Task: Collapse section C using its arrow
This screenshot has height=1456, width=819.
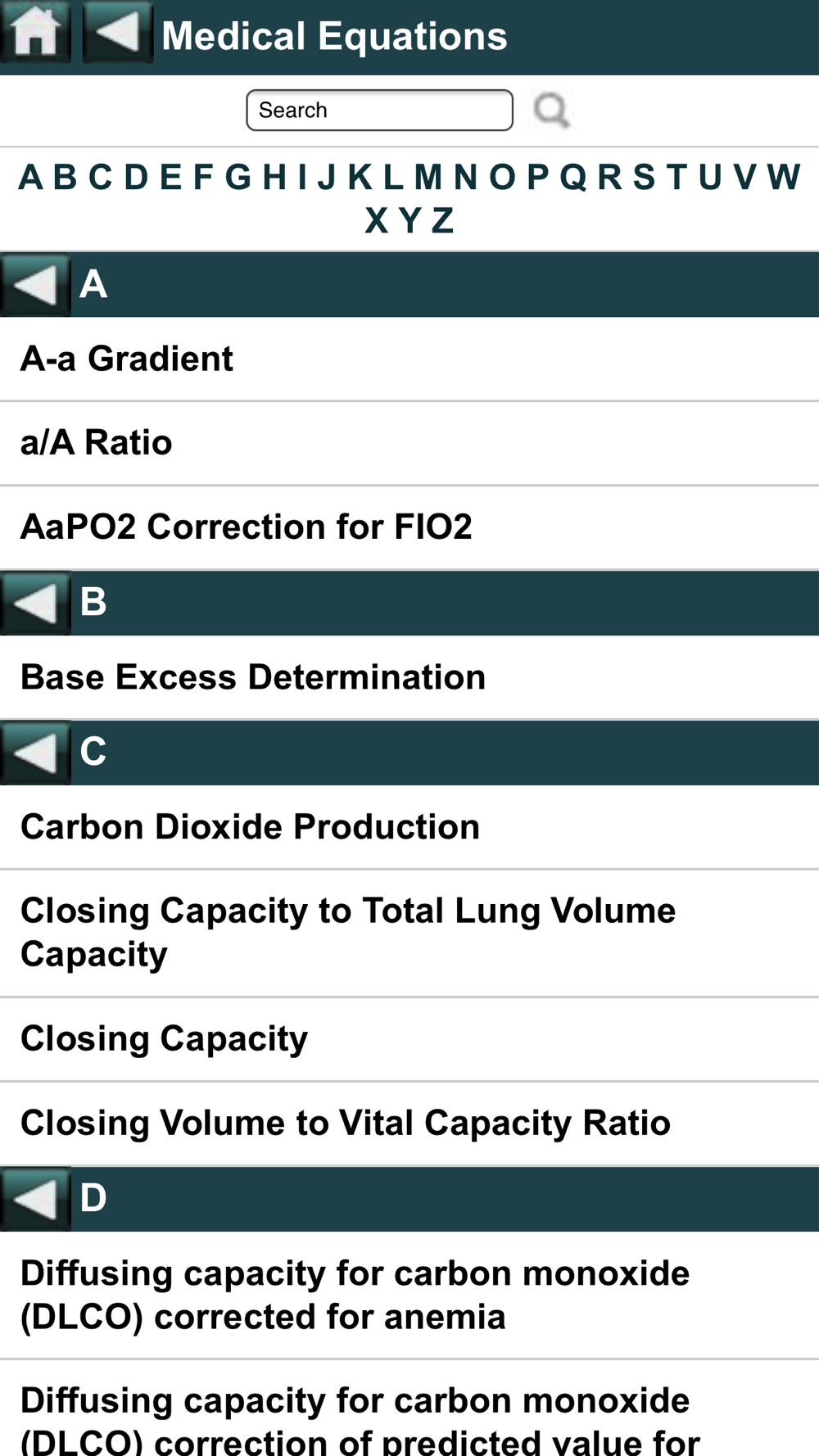Action: (x=35, y=753)
